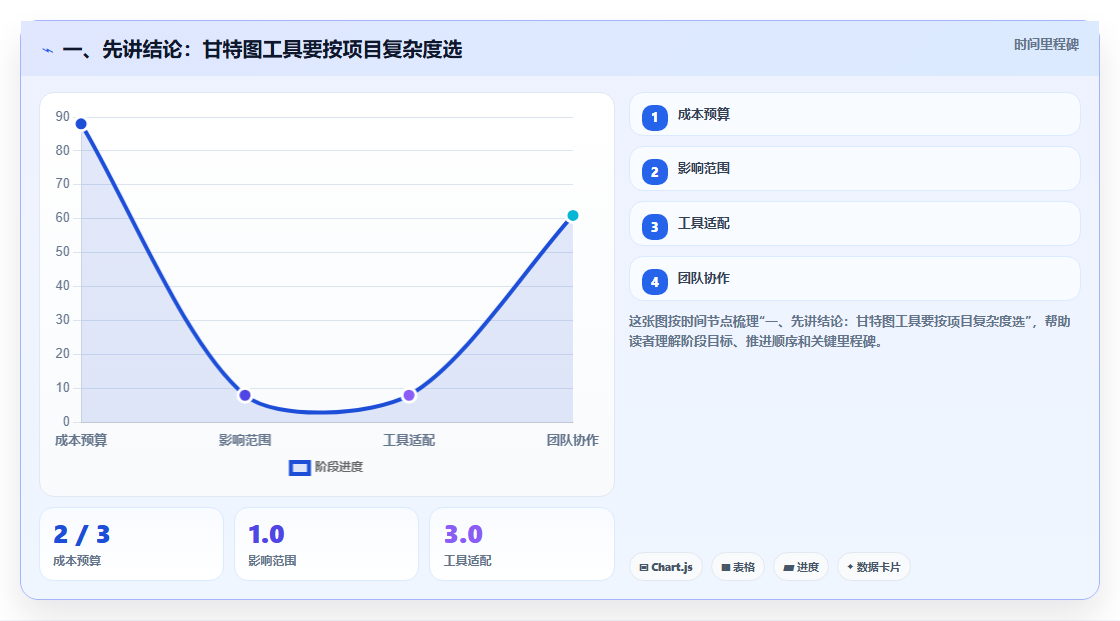Click the 阶段进度 legend text
This screenshot has height=621, width=1120.
coord(339,467)
